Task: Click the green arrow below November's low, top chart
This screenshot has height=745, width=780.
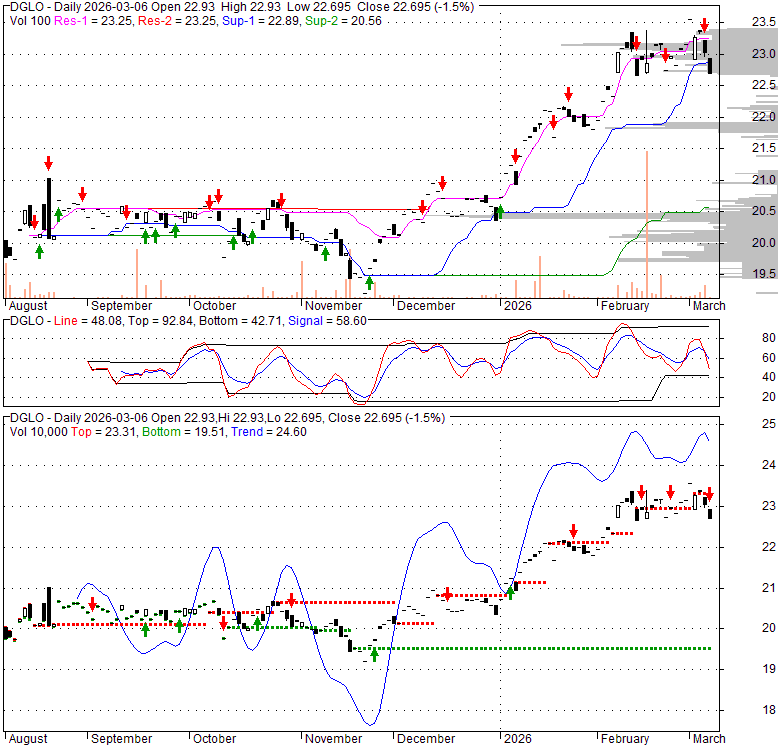Action: point(369,283)
